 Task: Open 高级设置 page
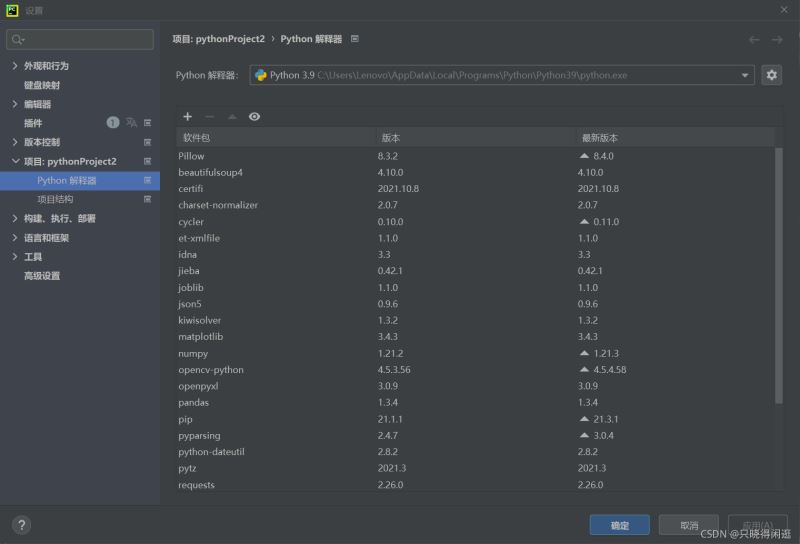pyautogui.click(x=42, y=276)
